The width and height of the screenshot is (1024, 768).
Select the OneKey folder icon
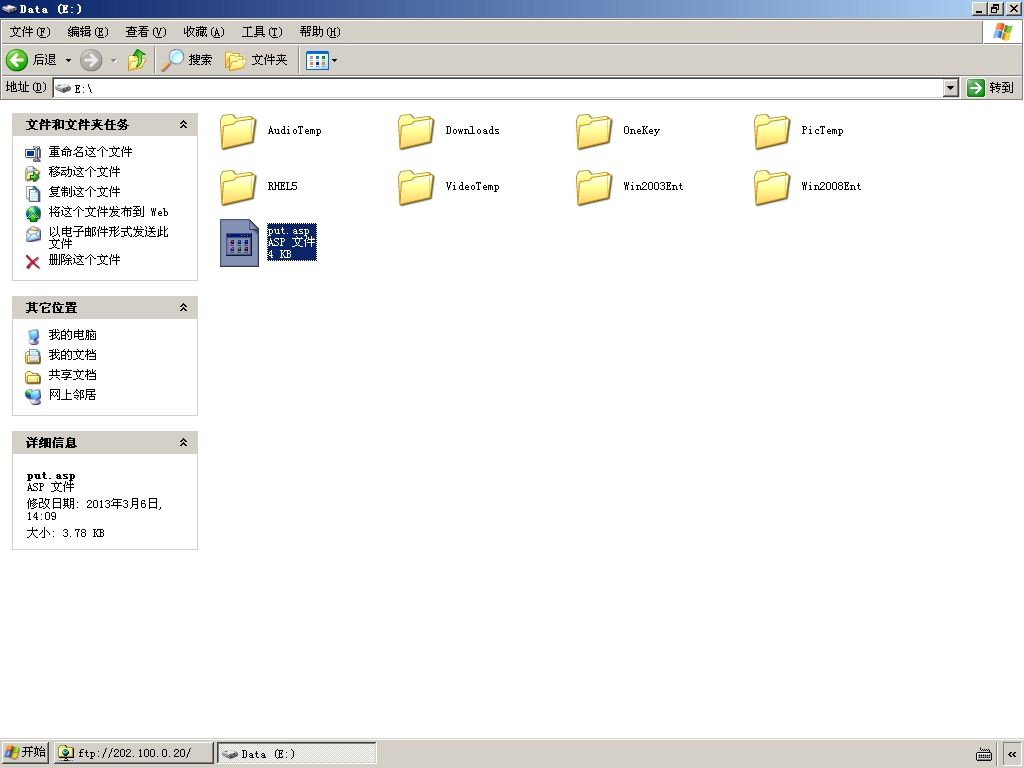(x=594, y=131)
